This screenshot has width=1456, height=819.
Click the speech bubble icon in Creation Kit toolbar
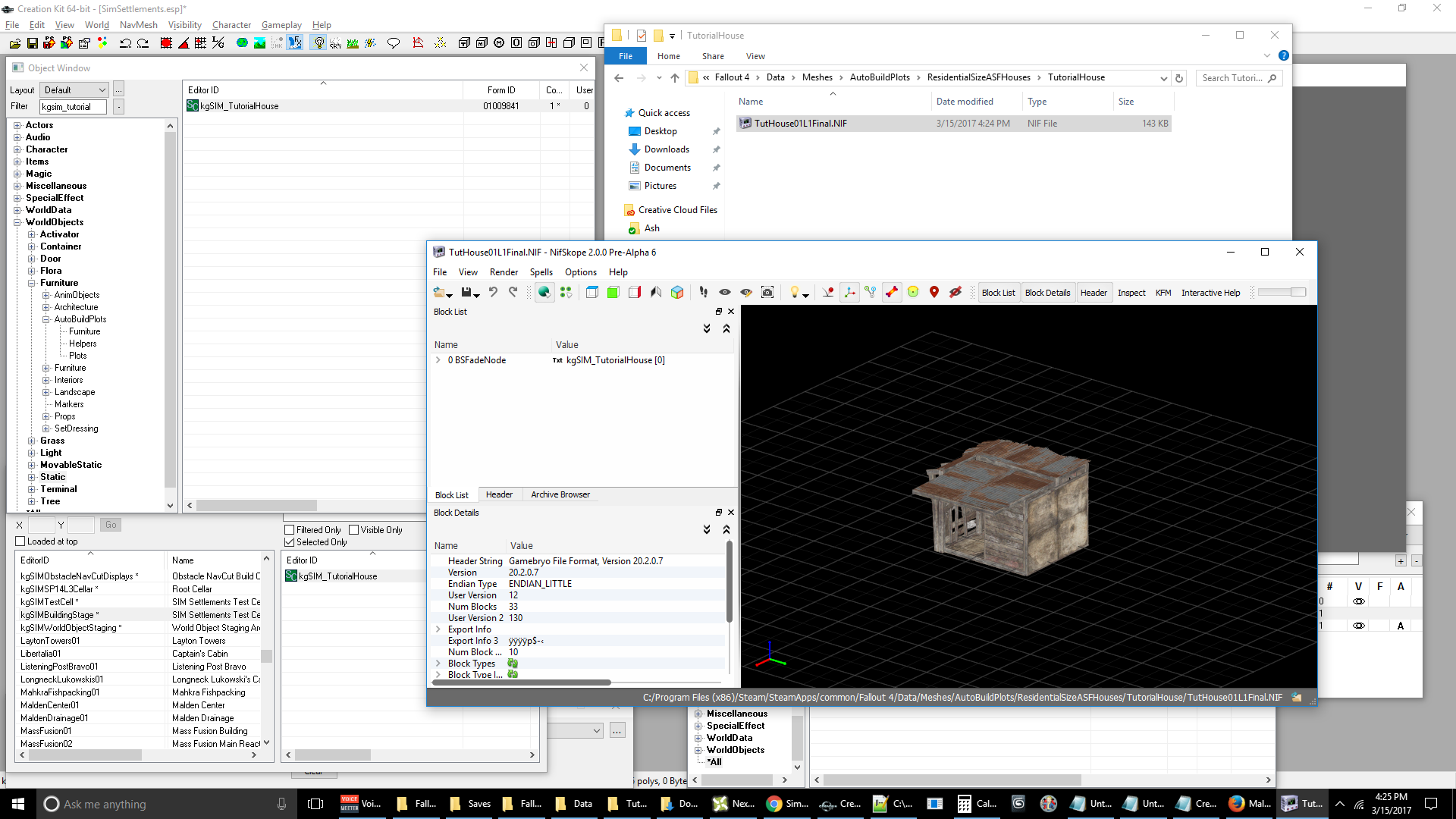(393, 43)
